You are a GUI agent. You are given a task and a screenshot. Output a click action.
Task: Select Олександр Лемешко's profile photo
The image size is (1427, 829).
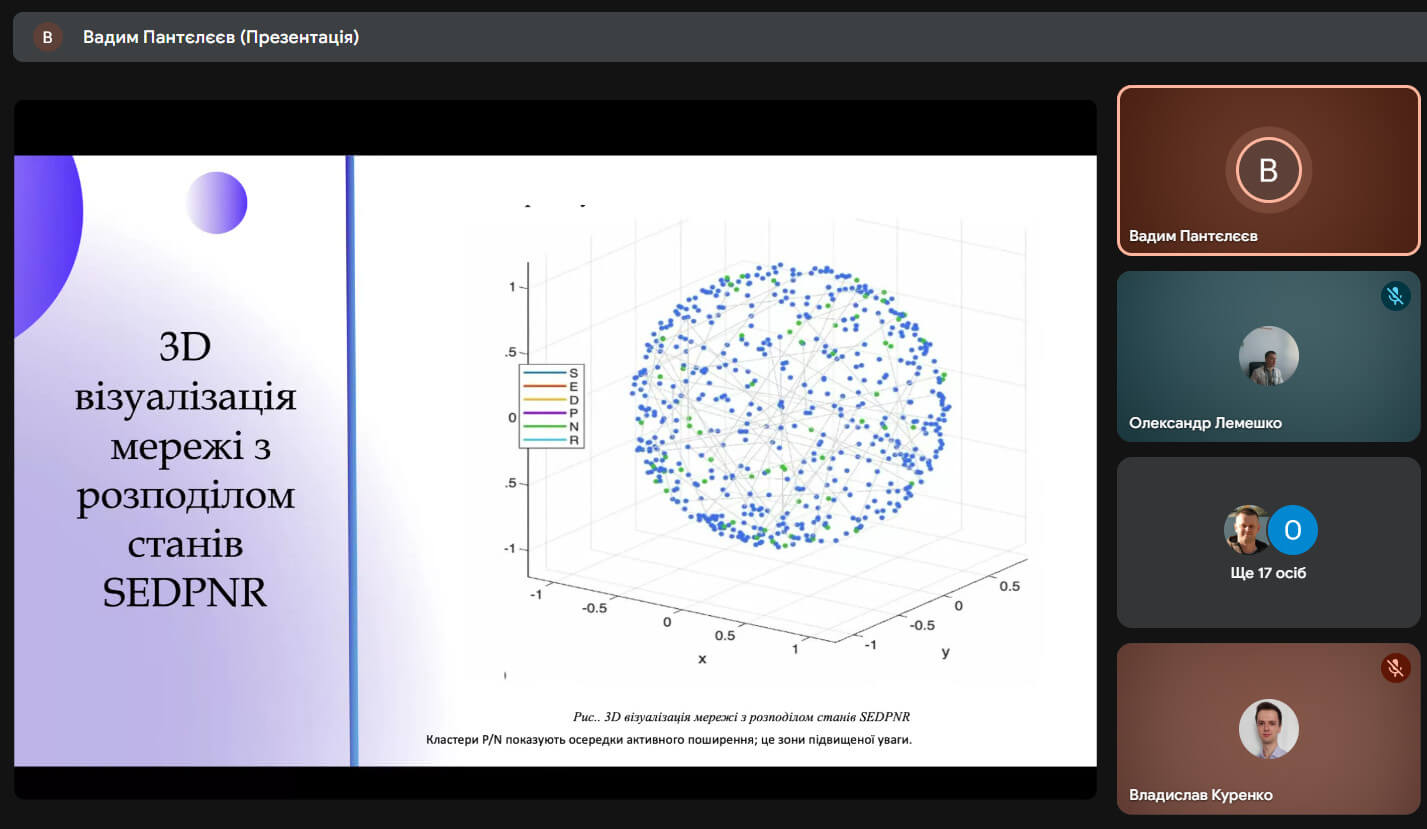[x=1268, y=356]
